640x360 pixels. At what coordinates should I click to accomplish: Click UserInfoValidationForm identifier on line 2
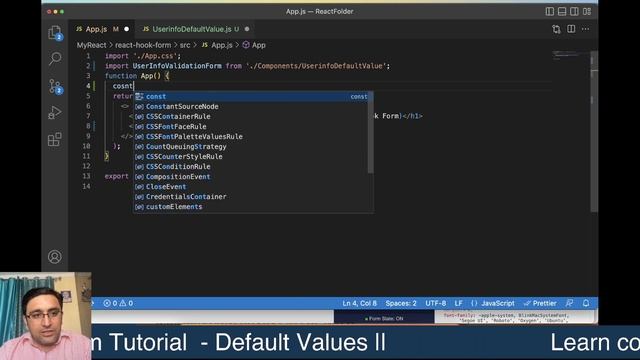[x=177, y=66]
